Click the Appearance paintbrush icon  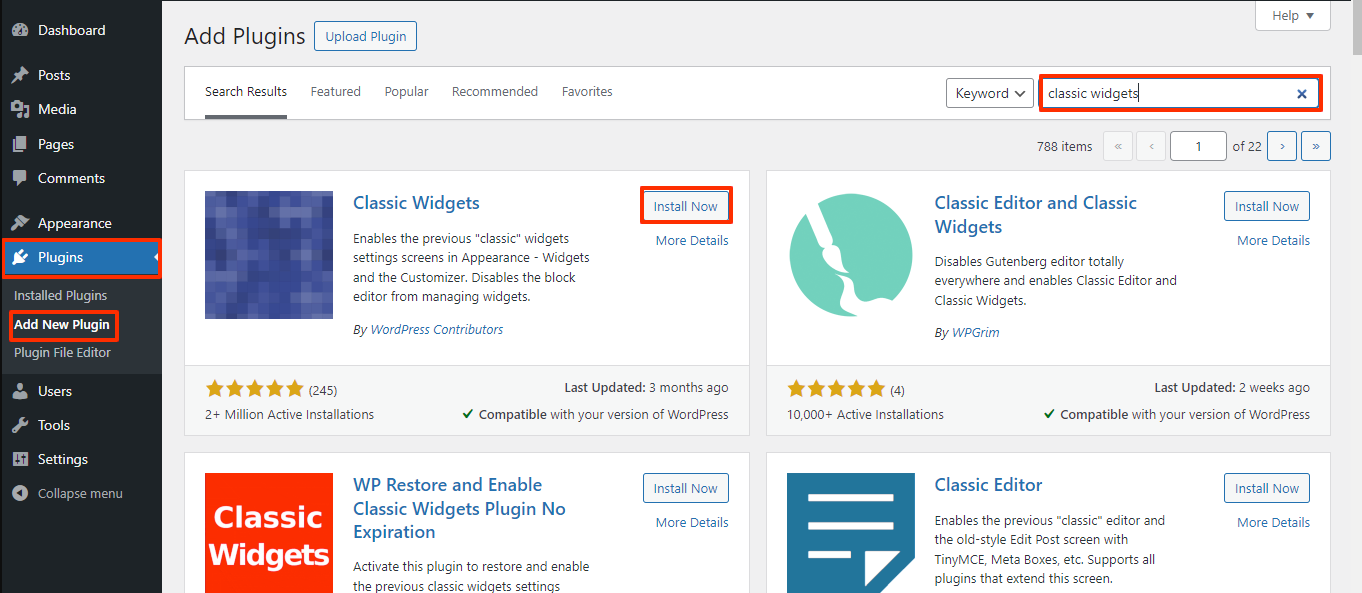20,223
